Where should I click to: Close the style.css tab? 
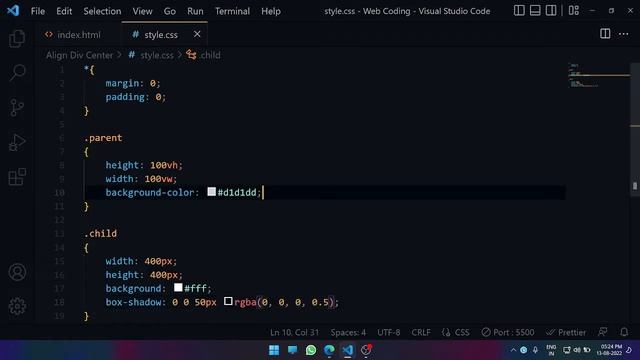click(197, 34)
